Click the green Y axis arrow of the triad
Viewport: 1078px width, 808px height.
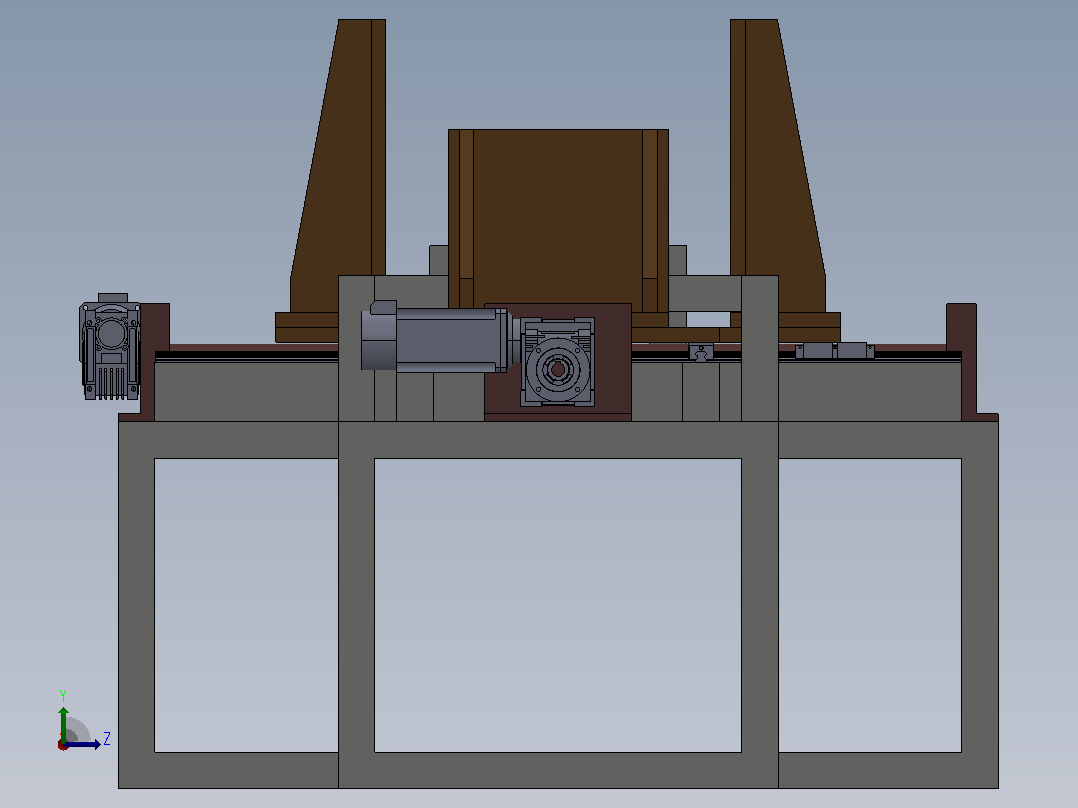click(63, 723)
